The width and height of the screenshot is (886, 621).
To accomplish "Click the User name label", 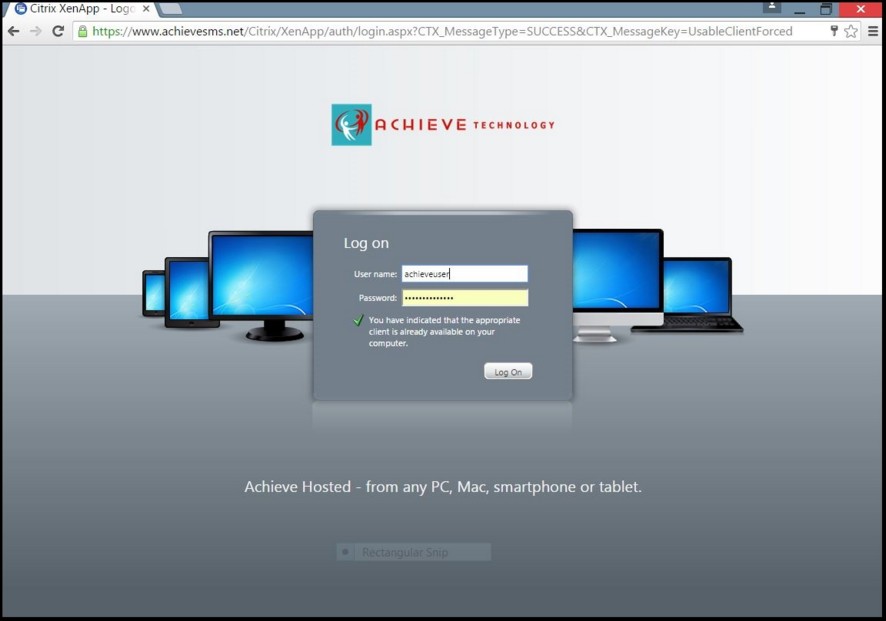I will pyautogui.click(x=375, y=274).
